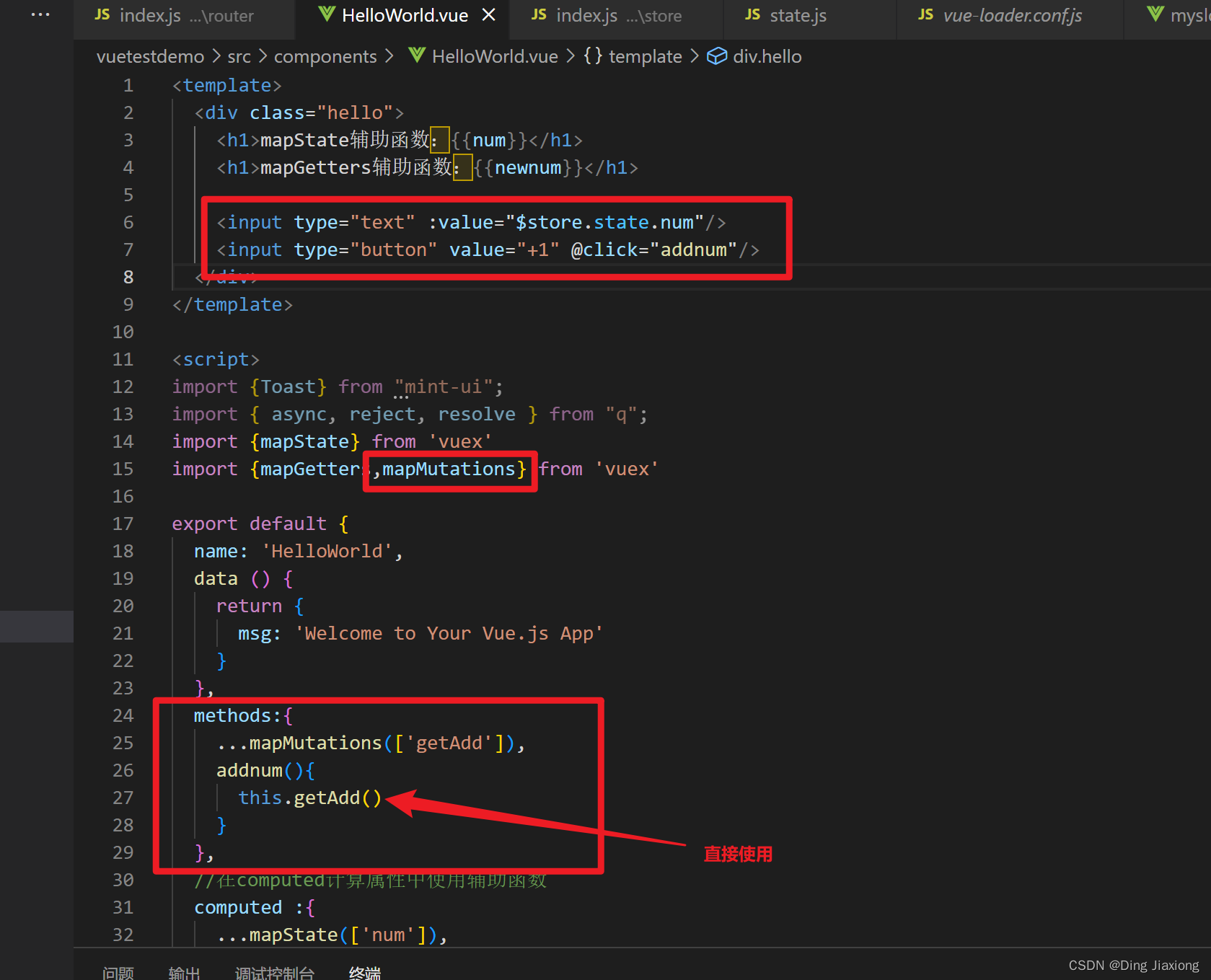Select components in the breadcrumb
1211x980 pixels.
pyautogui.click(x=325, y=56)
